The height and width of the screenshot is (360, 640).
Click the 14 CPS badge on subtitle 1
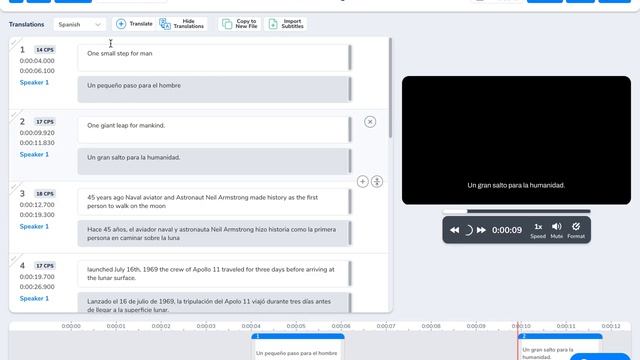45,50
